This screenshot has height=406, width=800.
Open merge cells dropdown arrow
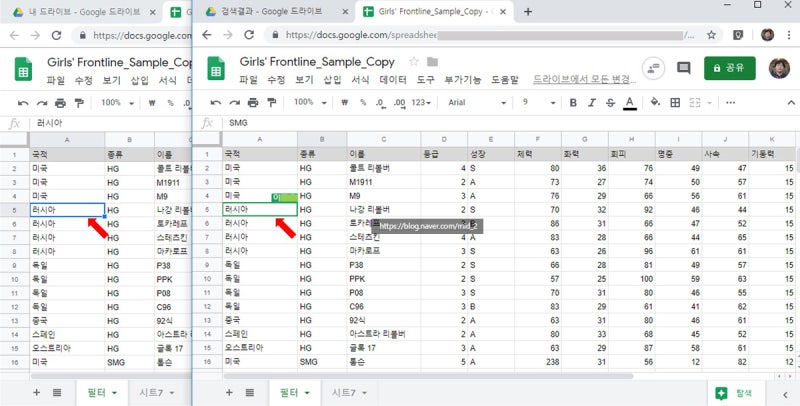(709, 103)
